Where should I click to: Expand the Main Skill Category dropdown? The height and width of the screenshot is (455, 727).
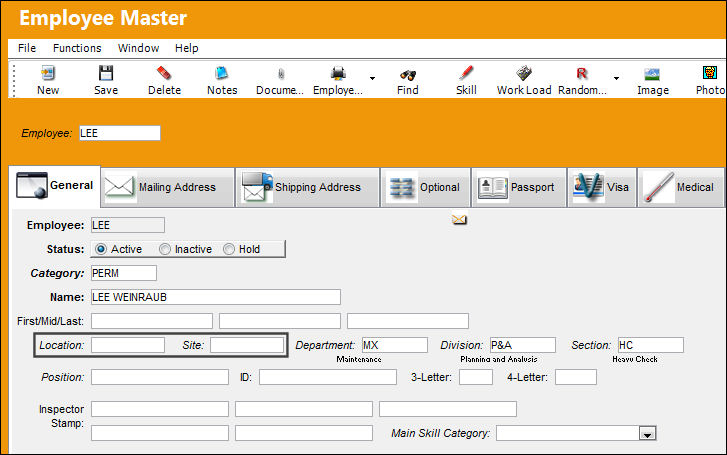[647, 434]
